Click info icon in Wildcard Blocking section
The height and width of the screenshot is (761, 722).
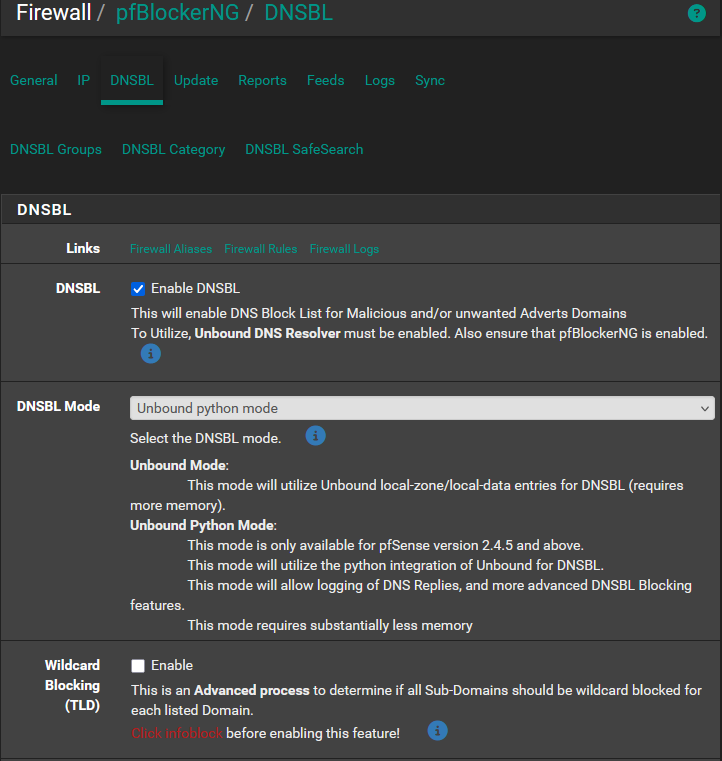(437, 731)
